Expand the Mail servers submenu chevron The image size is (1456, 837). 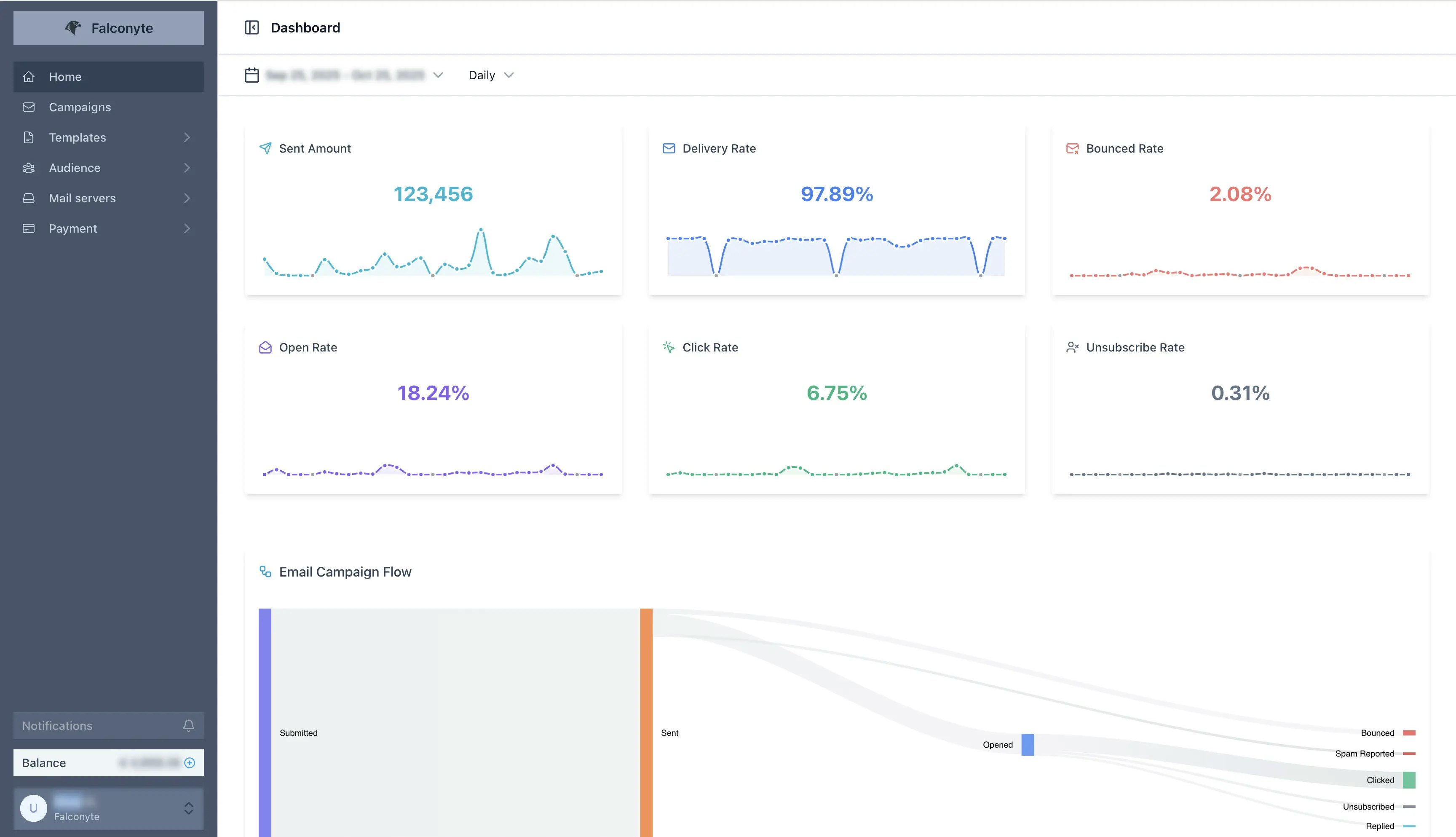coord(187,199)
